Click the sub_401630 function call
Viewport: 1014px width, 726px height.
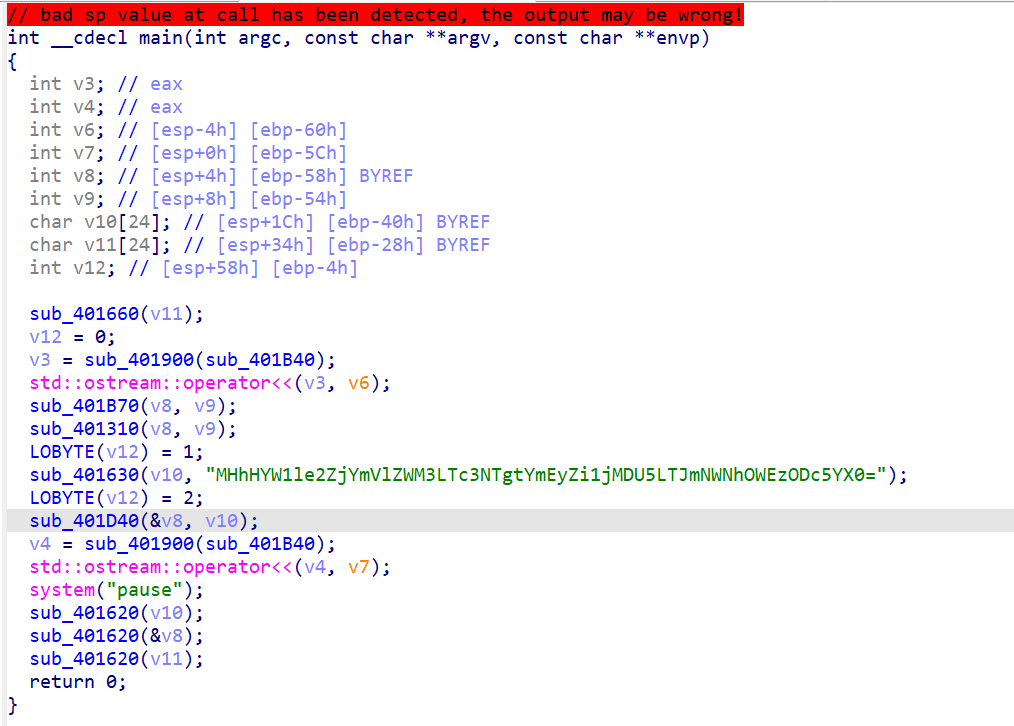(x=84, y=475)
